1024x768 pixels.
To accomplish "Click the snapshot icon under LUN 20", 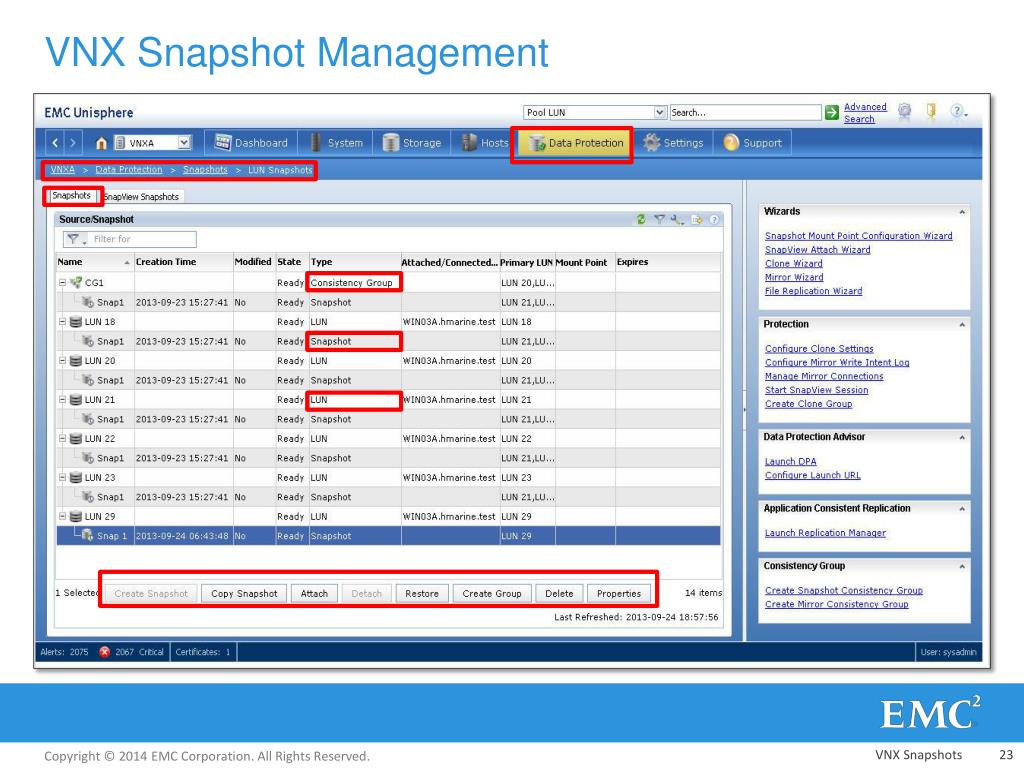I will point(88,380).
